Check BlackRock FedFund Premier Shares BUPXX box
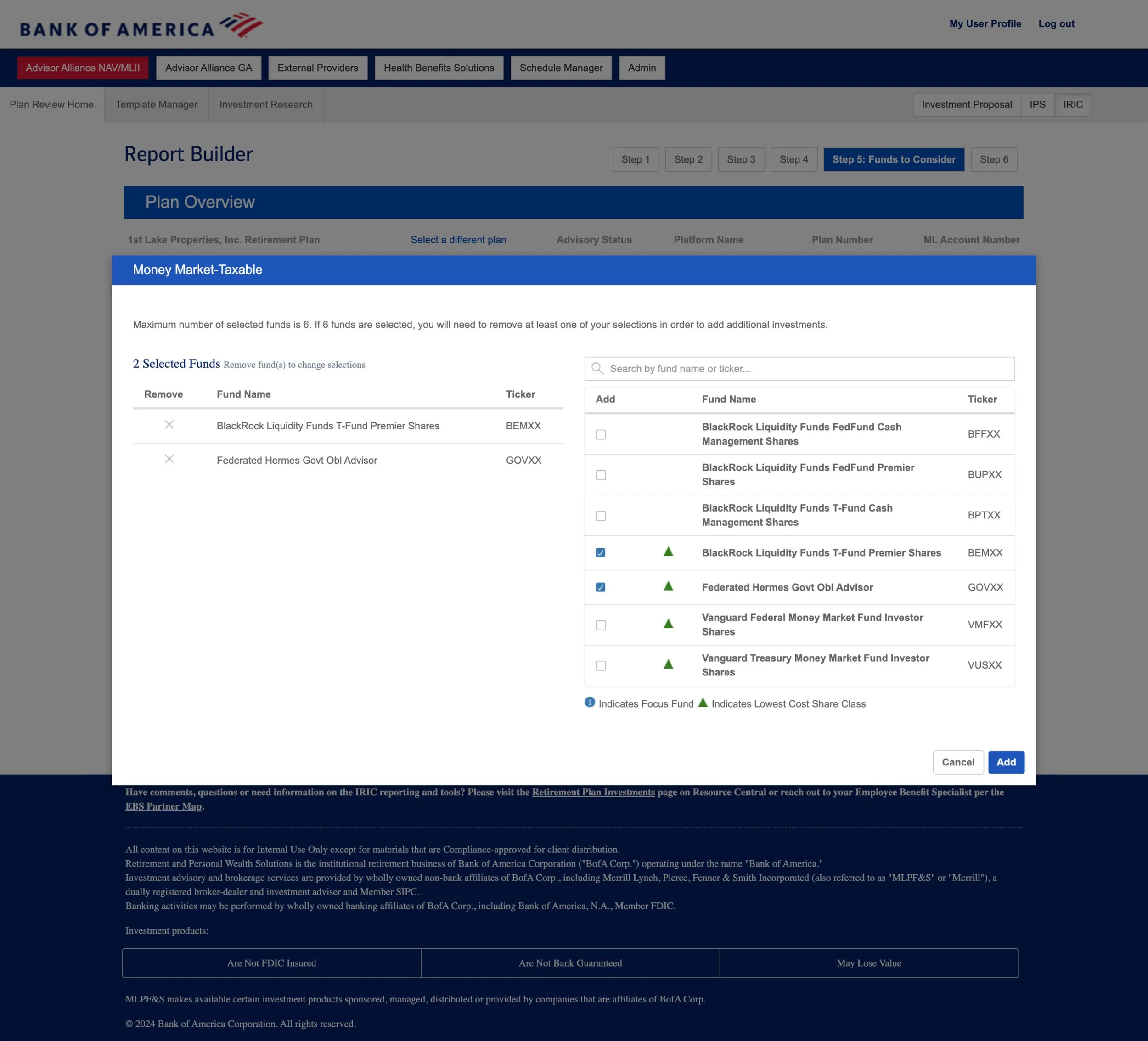This screenshot has height=1041, width=1148. coord(600,475)
